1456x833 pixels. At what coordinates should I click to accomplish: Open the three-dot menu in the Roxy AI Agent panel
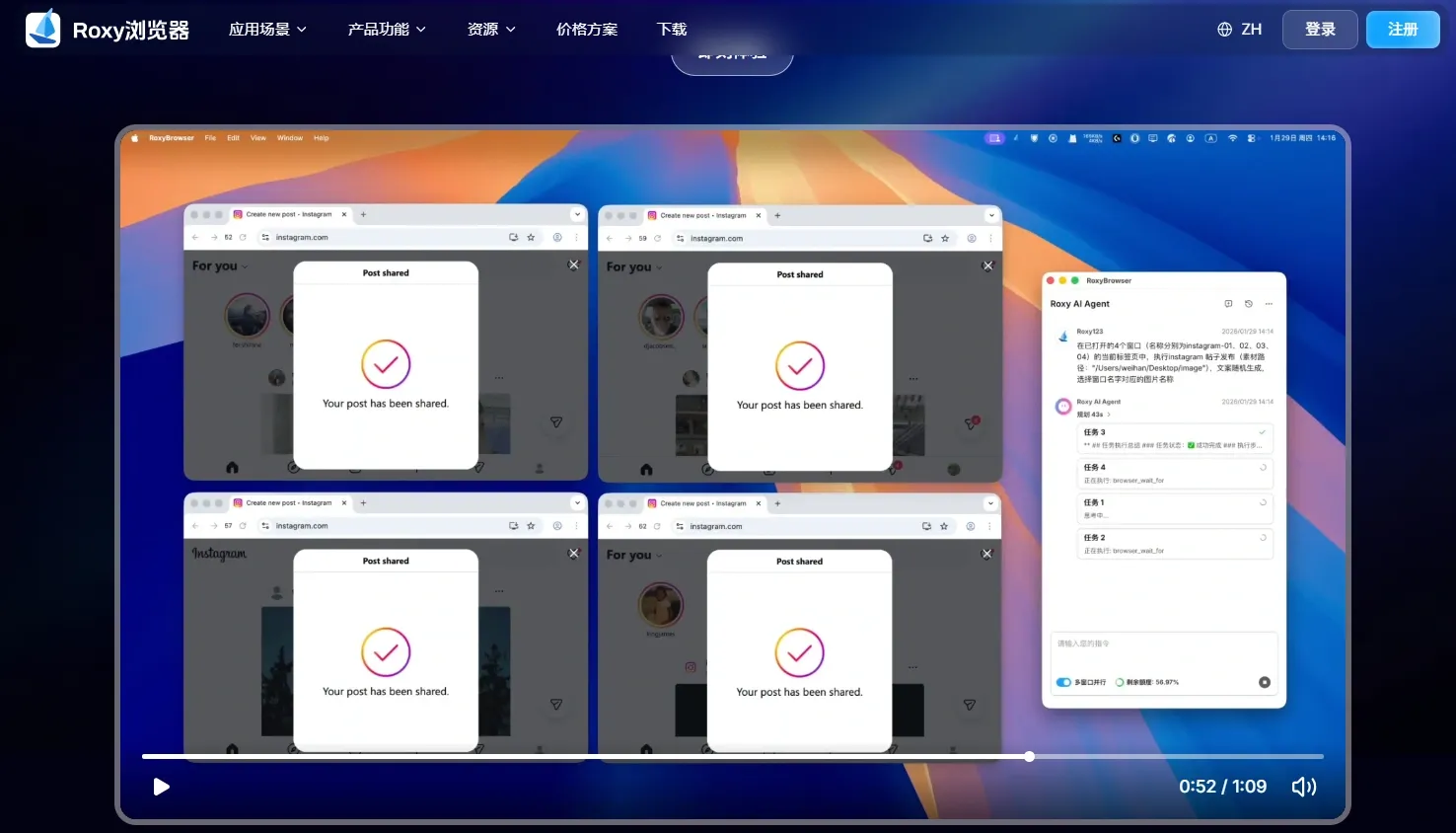(x=1270, y=304)
